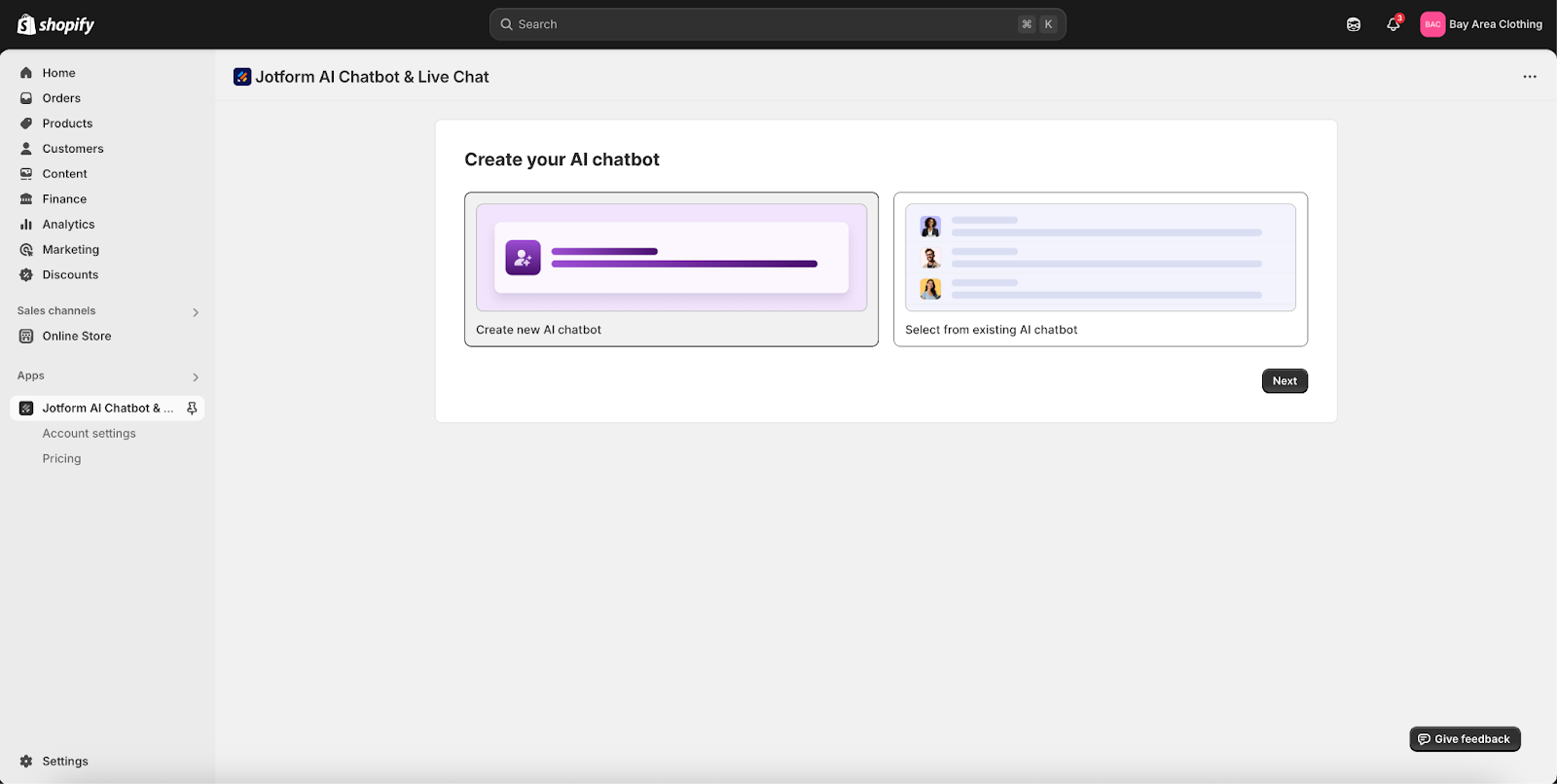Open the three-dots more actions menu

pyautogui.click(x=1530, y=77)
